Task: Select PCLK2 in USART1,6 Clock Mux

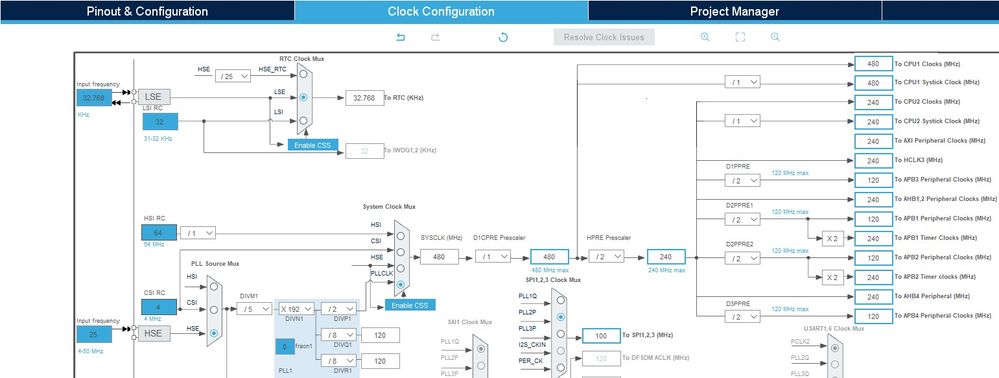Action: 835,348
